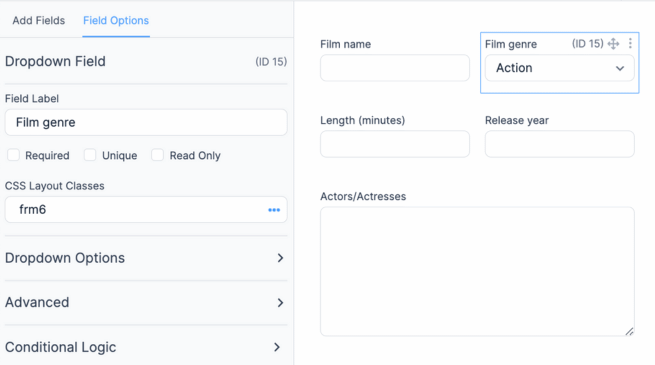Click the move handle icon on Film genre field
Screen dimensions: 655x365
(x=613, y=44)
